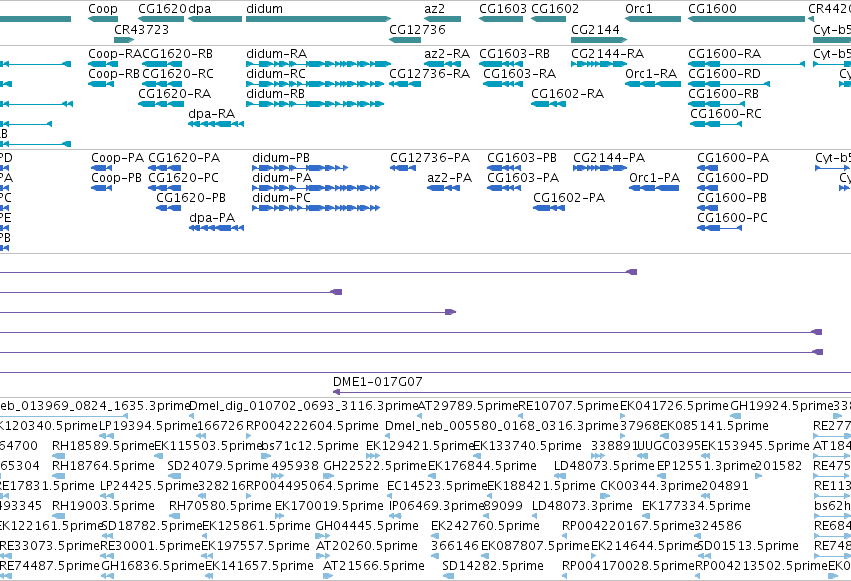Select the dpa-RA transcript

[x=216, y=124]
